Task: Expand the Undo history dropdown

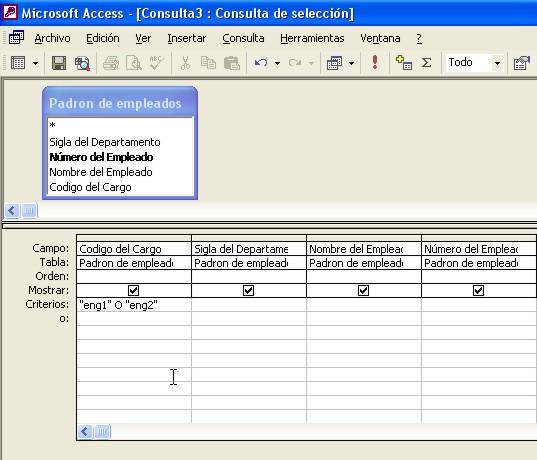Action: pos(277,63)
